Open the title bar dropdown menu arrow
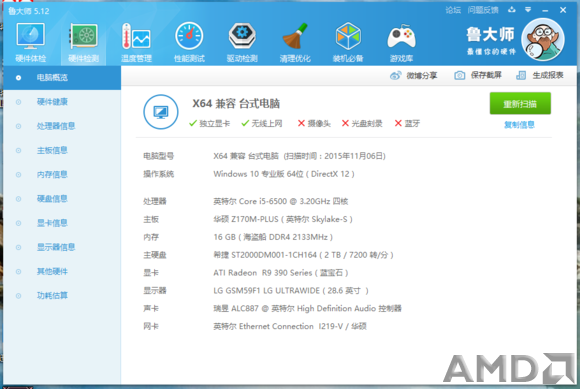 (528, 10)
